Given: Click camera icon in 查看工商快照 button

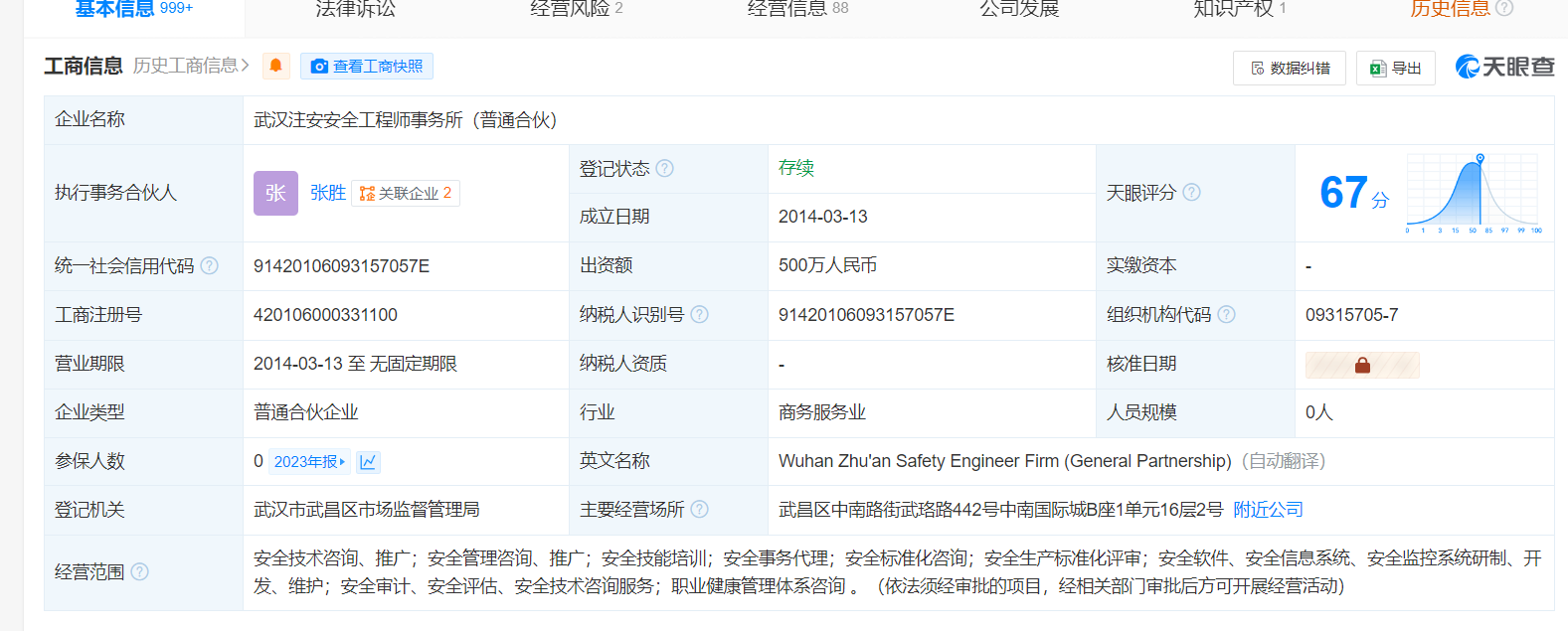Looking at the screenshot, I should 319,67.
